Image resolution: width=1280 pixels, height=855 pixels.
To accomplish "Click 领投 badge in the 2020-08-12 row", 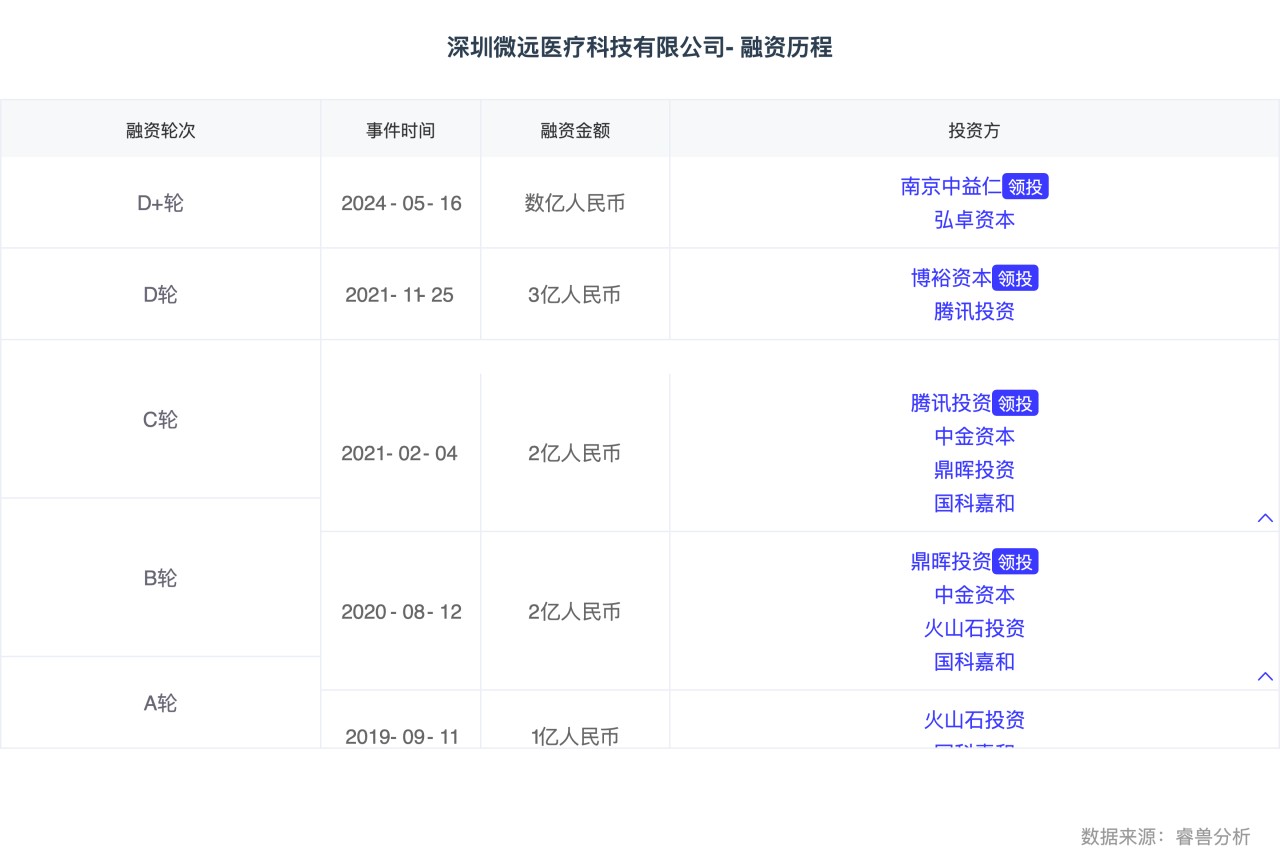I will (x=1015, y=562).
